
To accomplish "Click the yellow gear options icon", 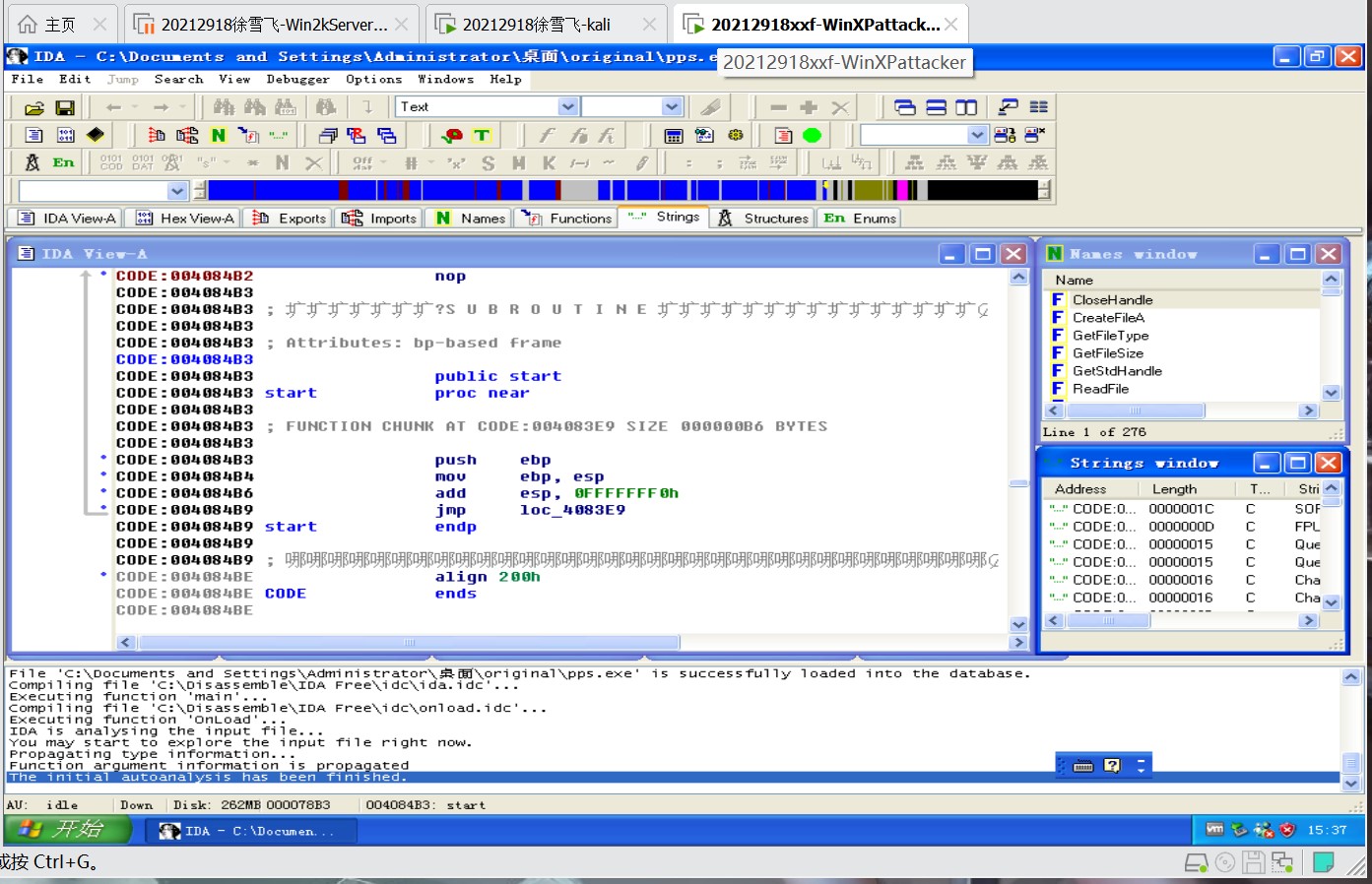I will click(x=735, y=135).
